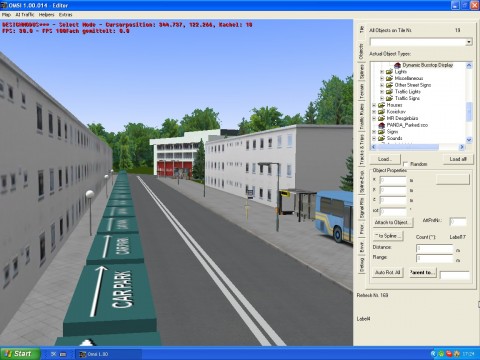Viewport: 480px width, 360px height.
Task: Click the Lights folder icon
Action: tap(389, 72)
